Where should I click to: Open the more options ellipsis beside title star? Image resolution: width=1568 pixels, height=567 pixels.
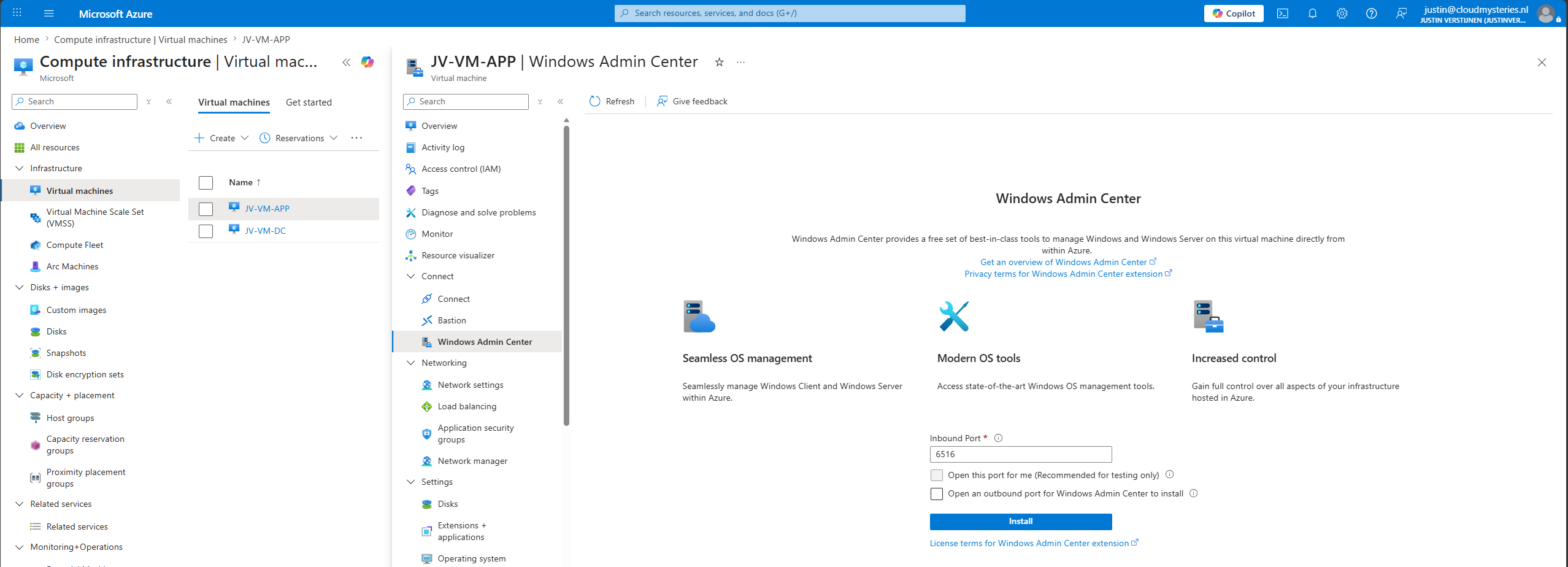741,62
